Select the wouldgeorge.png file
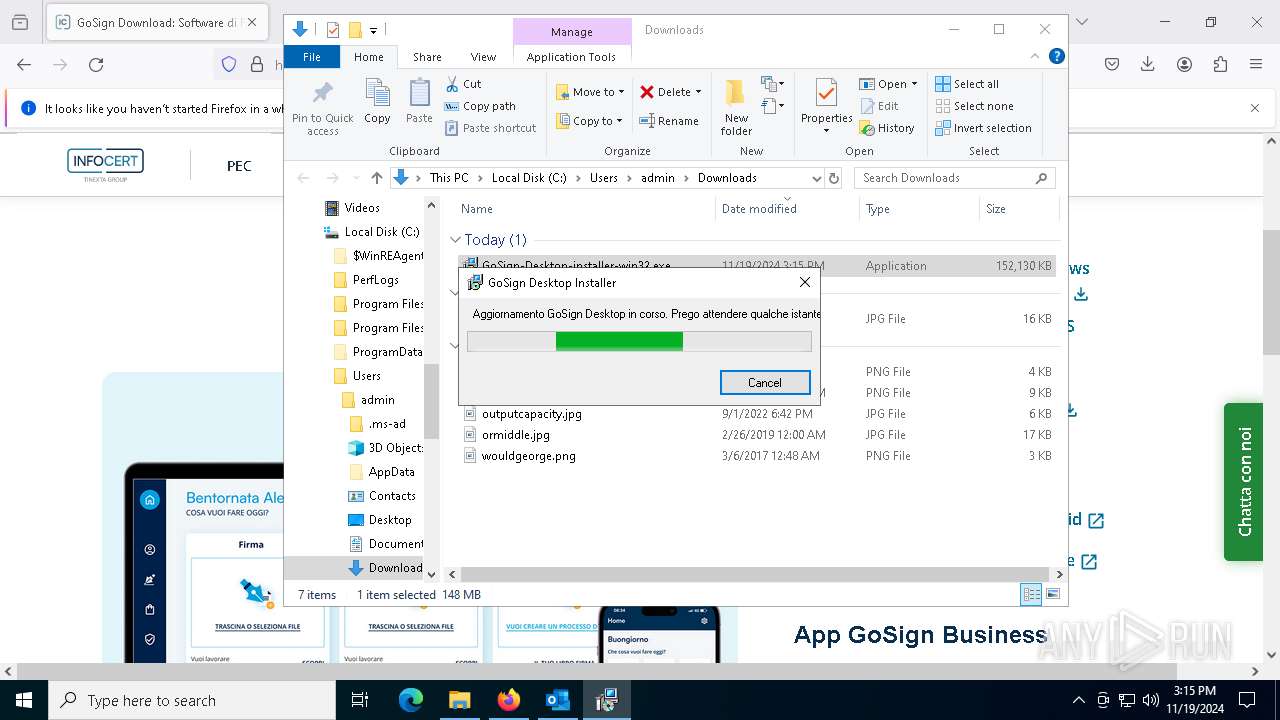The width and height of the screenshot is (1280, 720). click(x=529, y=456)
